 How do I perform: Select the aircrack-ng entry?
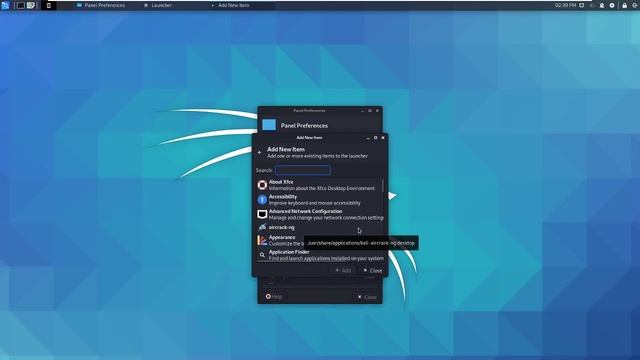tap(320, 227)
